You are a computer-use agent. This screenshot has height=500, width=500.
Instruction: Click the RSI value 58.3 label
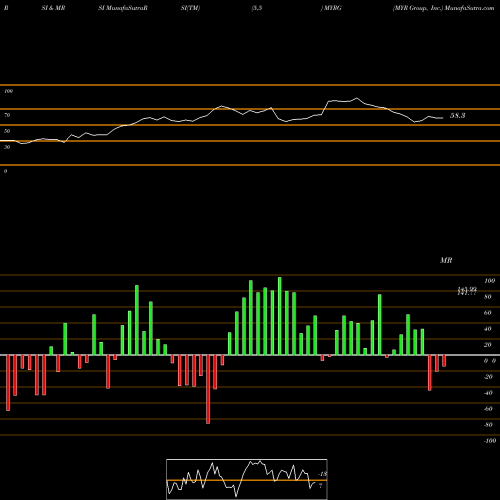coord(457,116)
